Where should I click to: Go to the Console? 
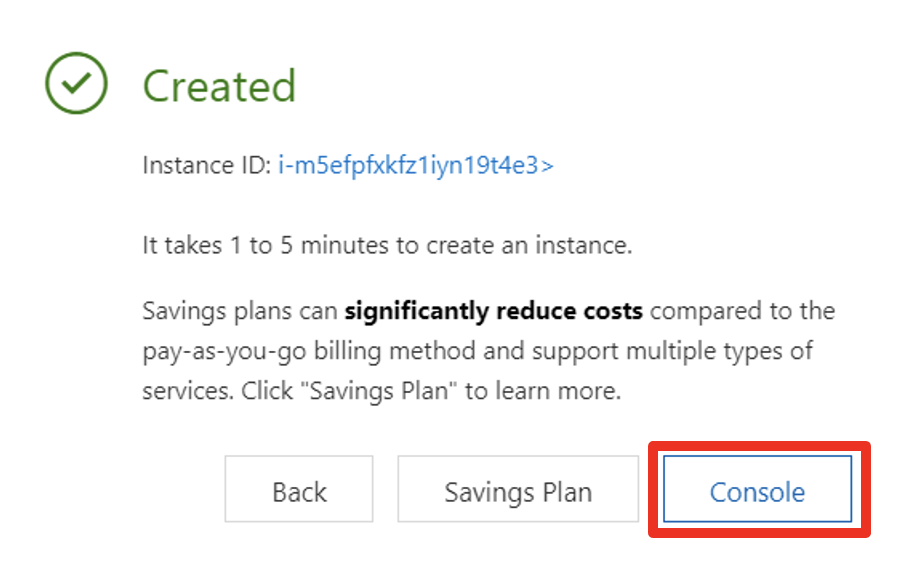coord(757,492)
